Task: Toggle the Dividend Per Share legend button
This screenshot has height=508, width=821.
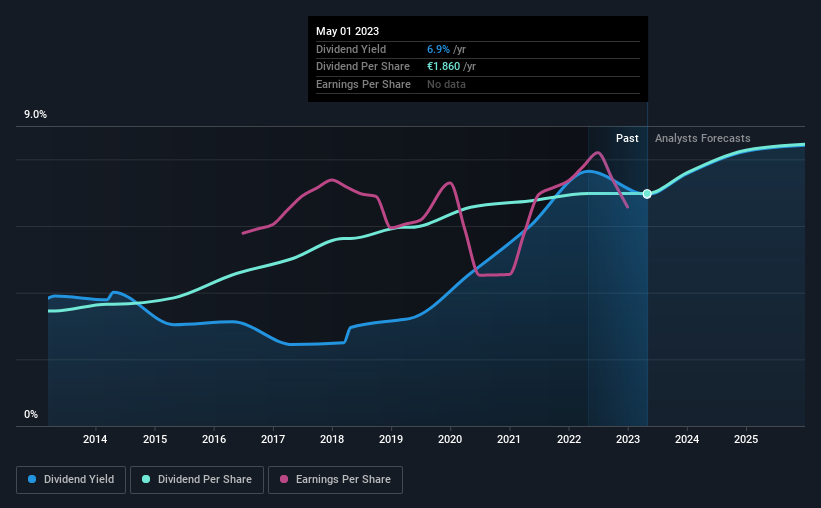Action: pos(197,480)
